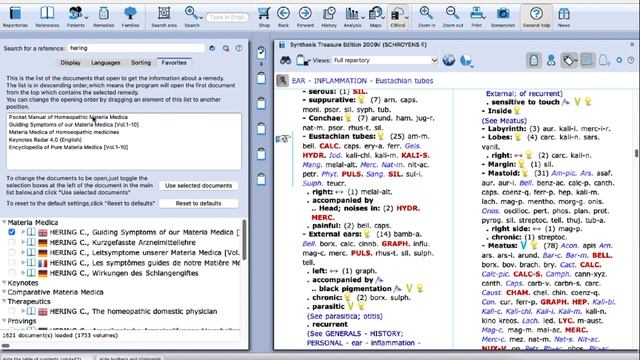Click the globe icon next to Views

point(449,60)
